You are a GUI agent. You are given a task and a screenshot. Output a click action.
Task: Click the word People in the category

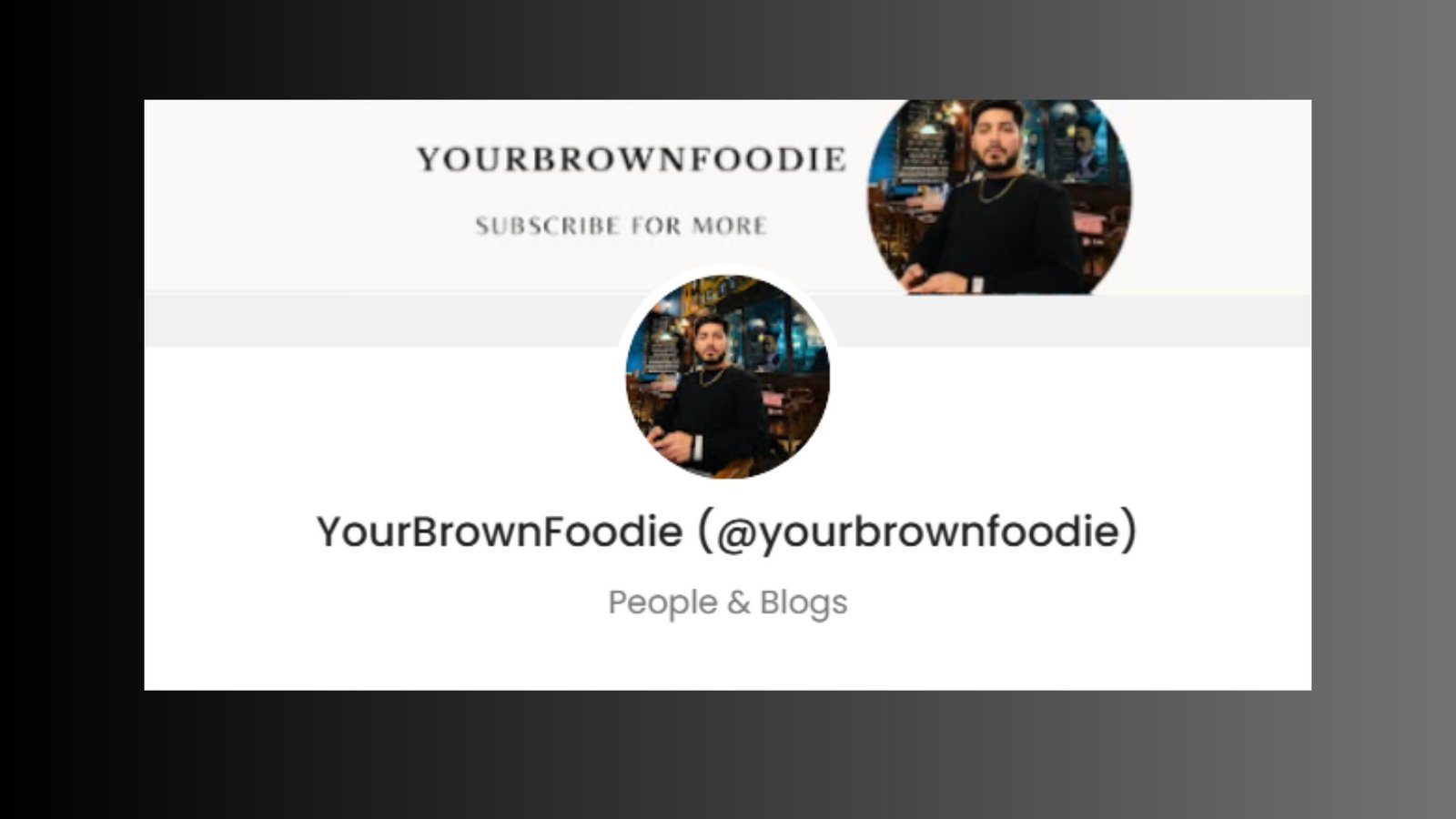click(662, 602)
